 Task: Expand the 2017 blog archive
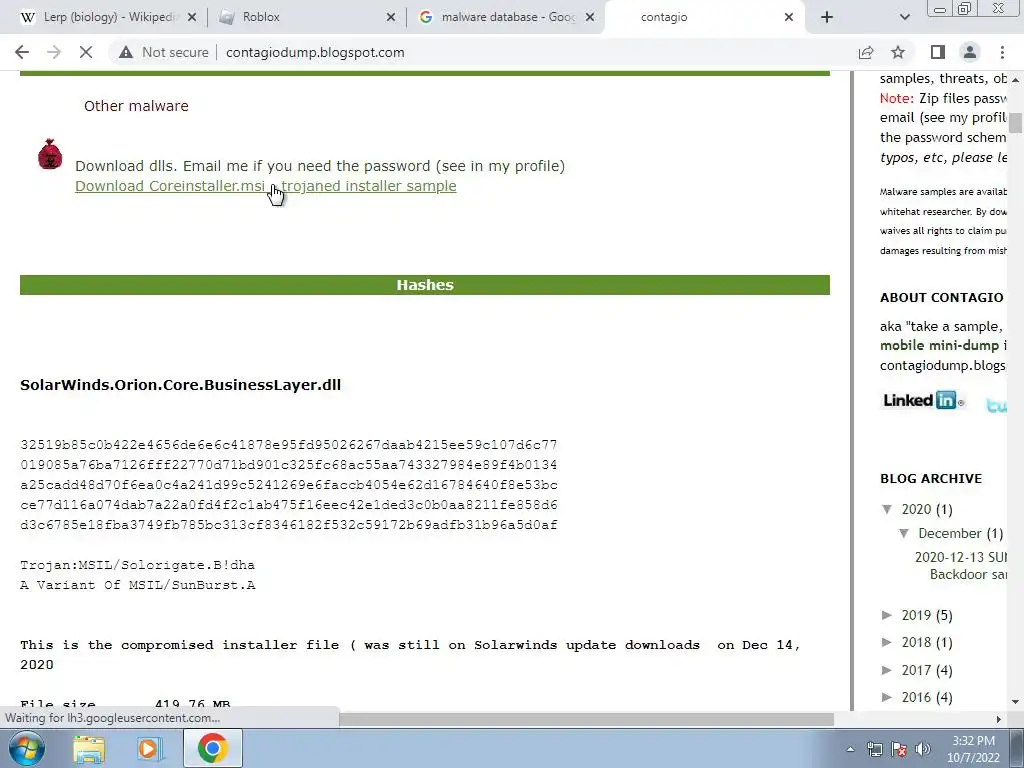click(x=887, y=669)
